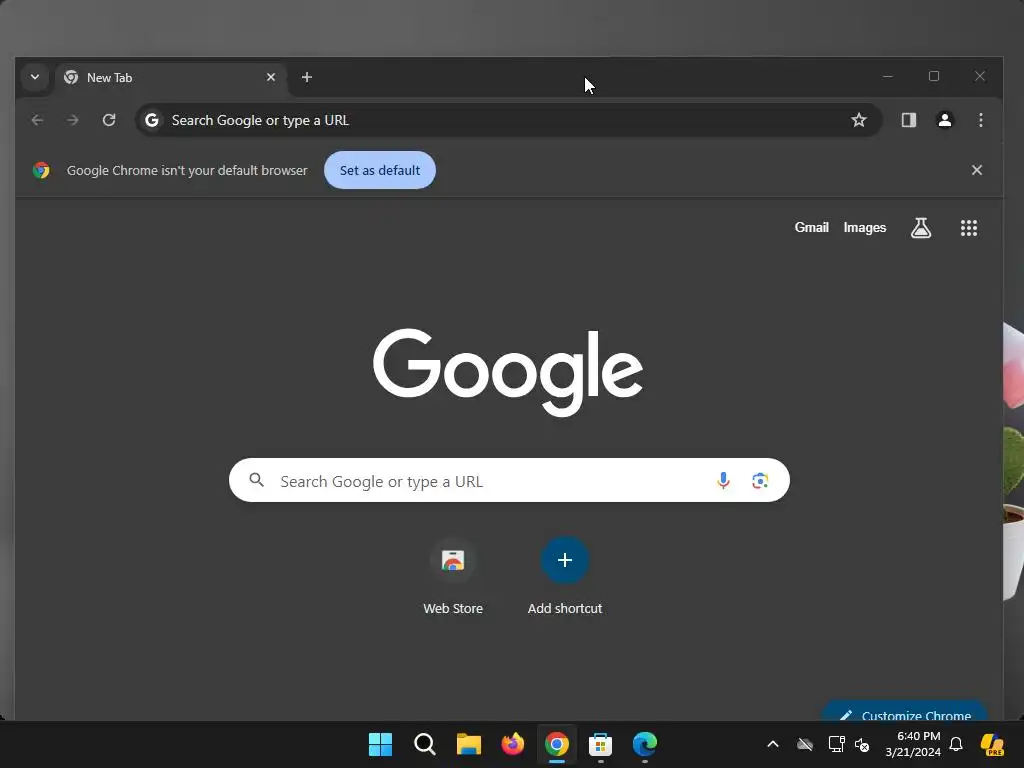Open the network display tray icon
Screen dimensions: 1024x768
coord(836,744)
